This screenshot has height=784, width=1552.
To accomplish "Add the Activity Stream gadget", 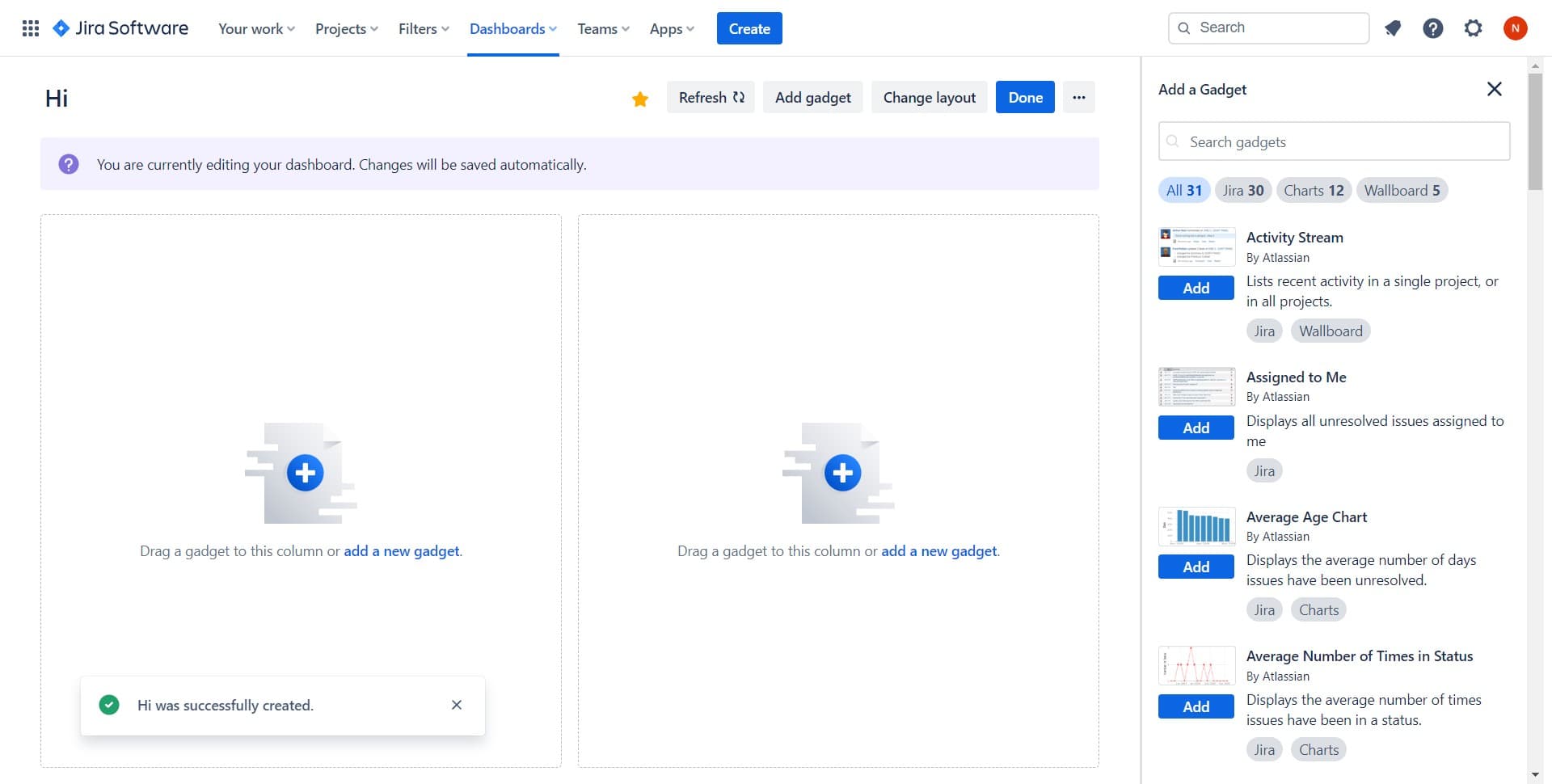I will (x=1196, y=288).
